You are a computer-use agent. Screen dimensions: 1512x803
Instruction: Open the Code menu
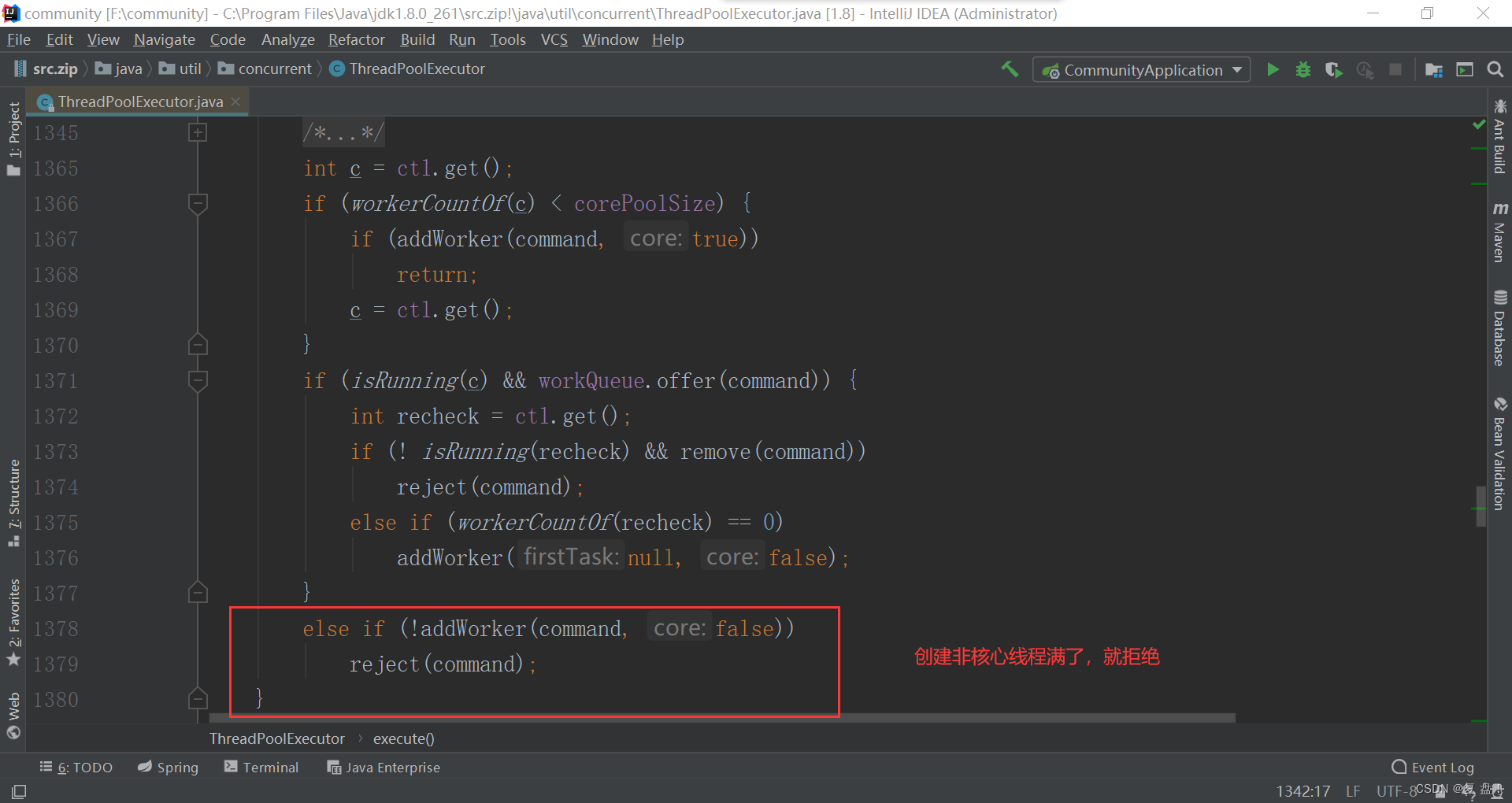228,39
